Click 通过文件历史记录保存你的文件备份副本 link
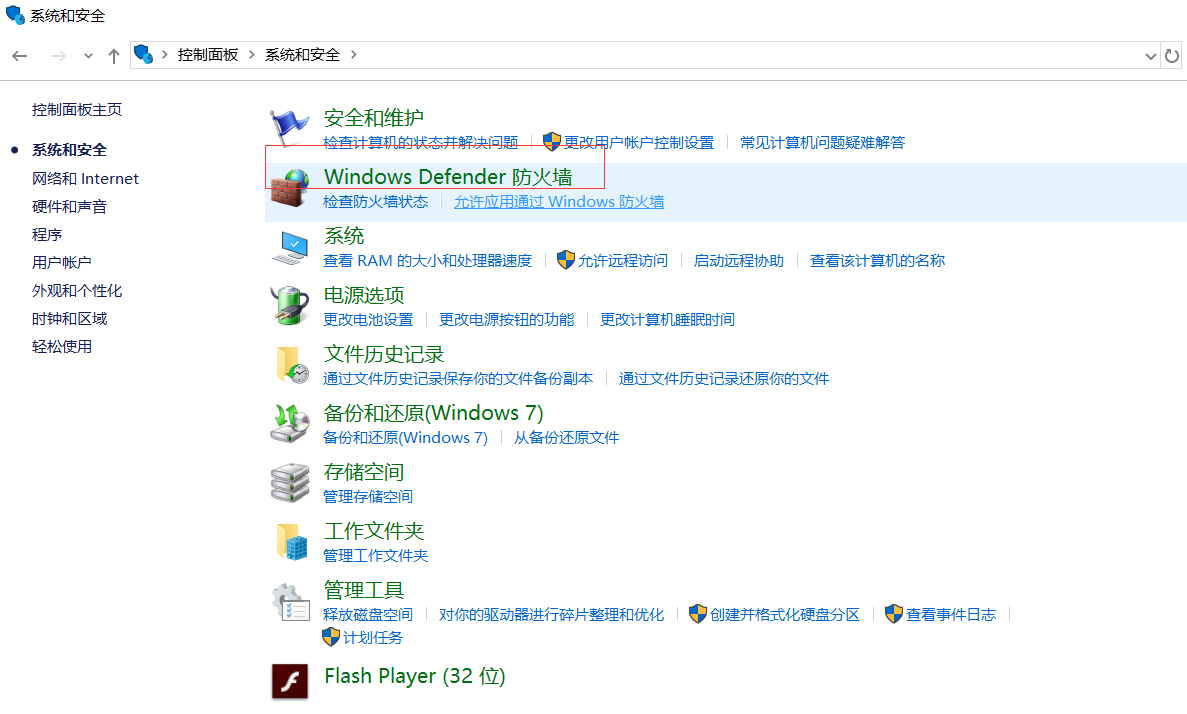 (458, 379)
